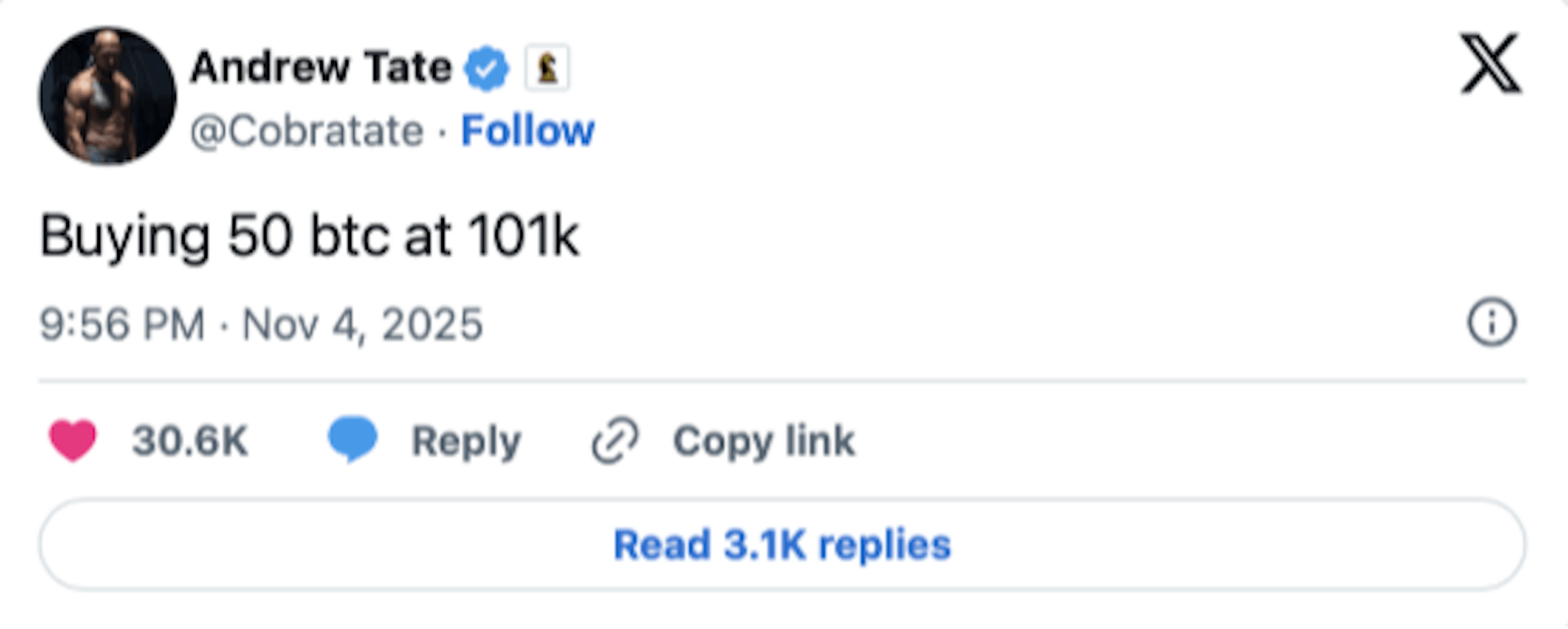Click the heart to unlike the tweet

click(73, 439)
